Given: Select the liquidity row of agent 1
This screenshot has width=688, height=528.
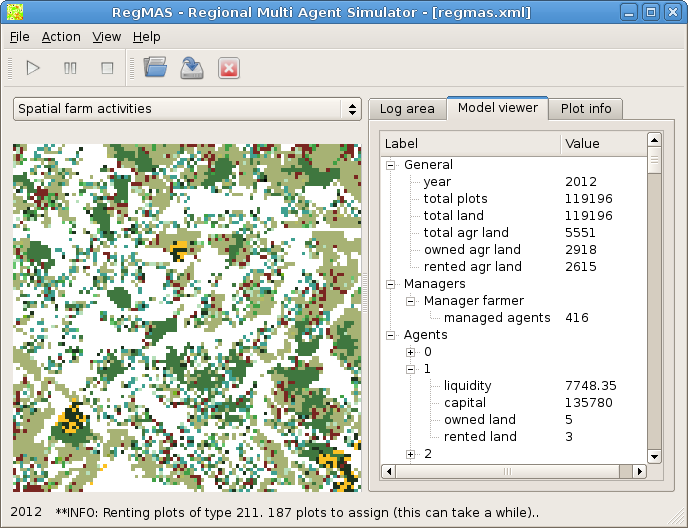Looking at the screenshot, I should (513, 386).
